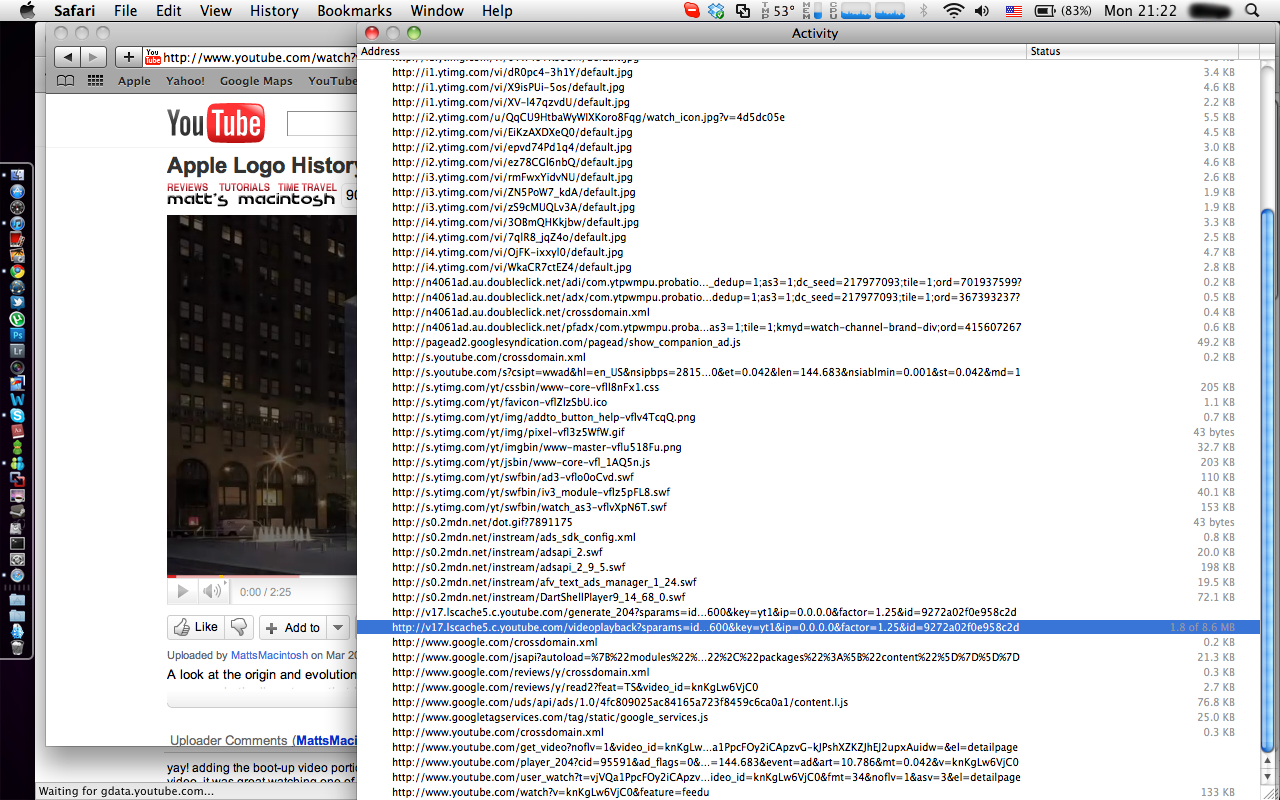Image resolution: width=1280 pixels, height=800 pixels.
Task: Select the favicon-vflZlzSbU.ico row
Action: [809, 402]
